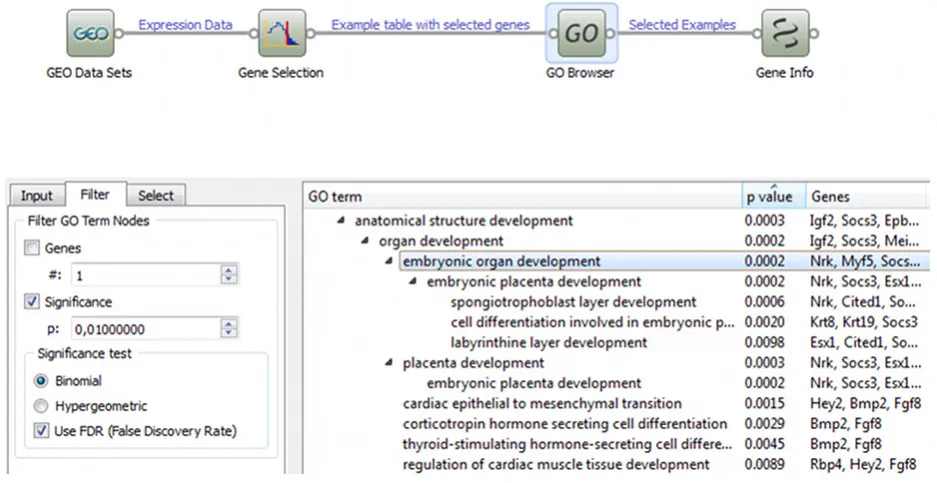Collapse embryonic organ development node
The image size is (937, 483).
click(389, 261)
